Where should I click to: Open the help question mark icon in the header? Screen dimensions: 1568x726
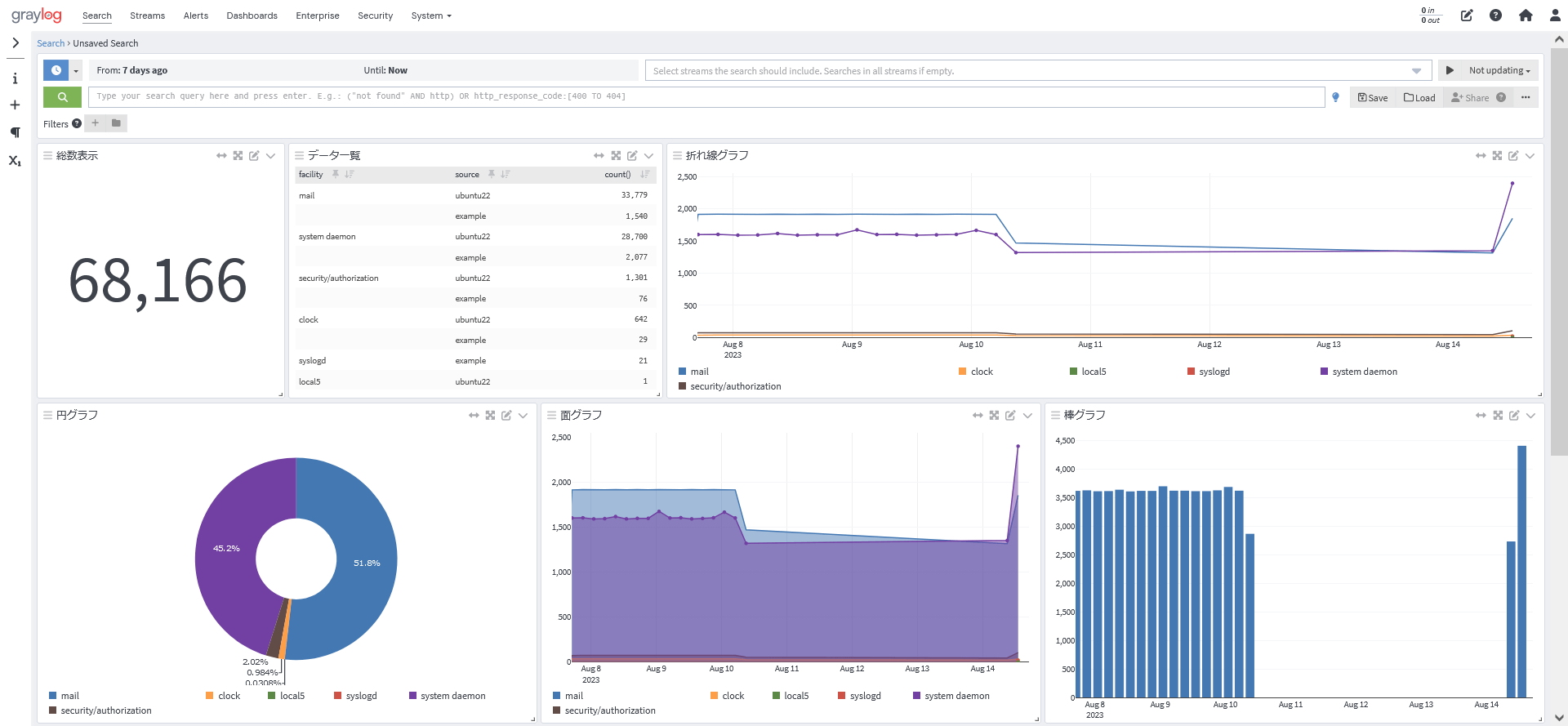[x=1495, y=16]
